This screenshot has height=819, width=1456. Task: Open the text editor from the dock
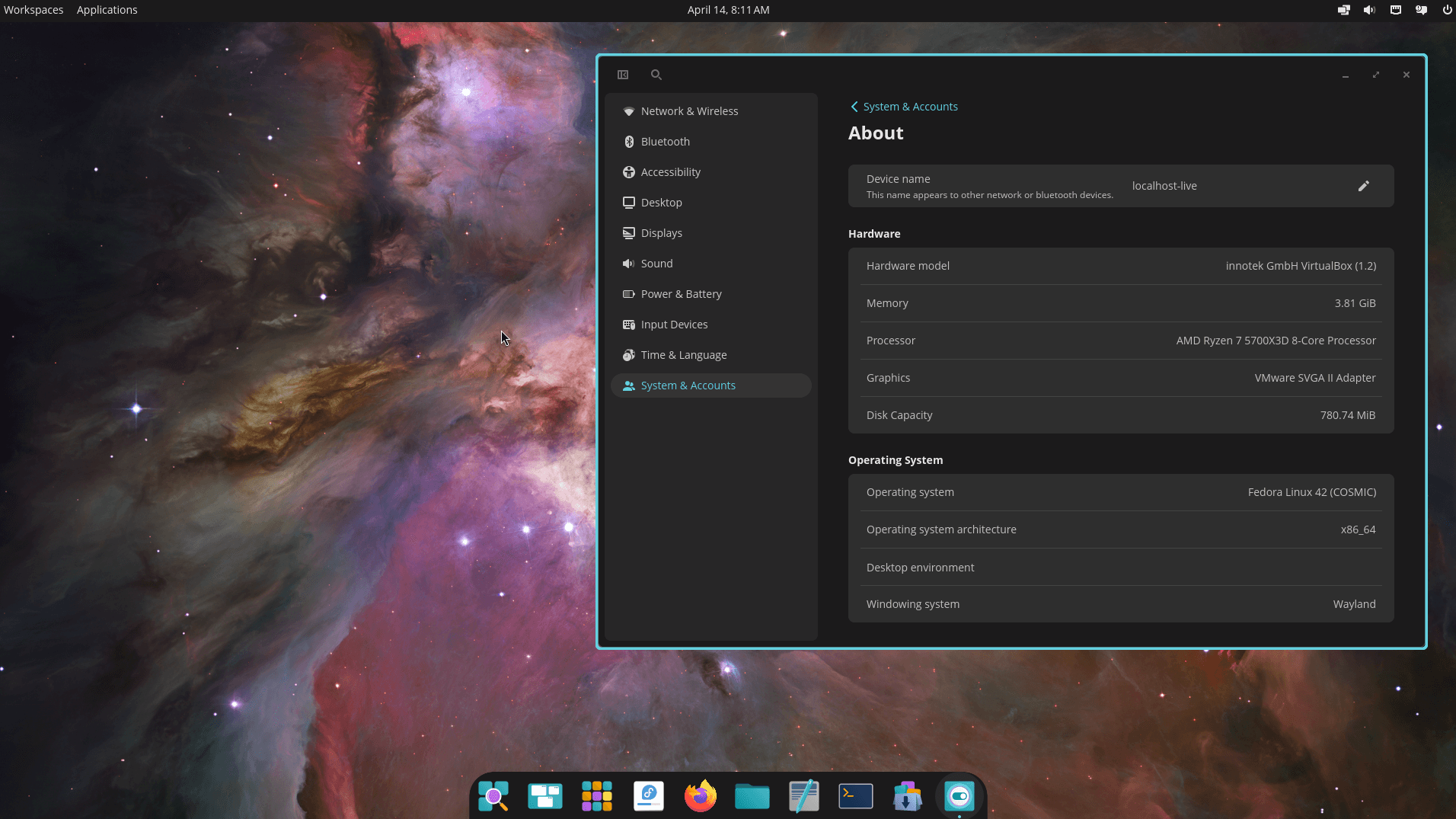[x=803, y=795]
